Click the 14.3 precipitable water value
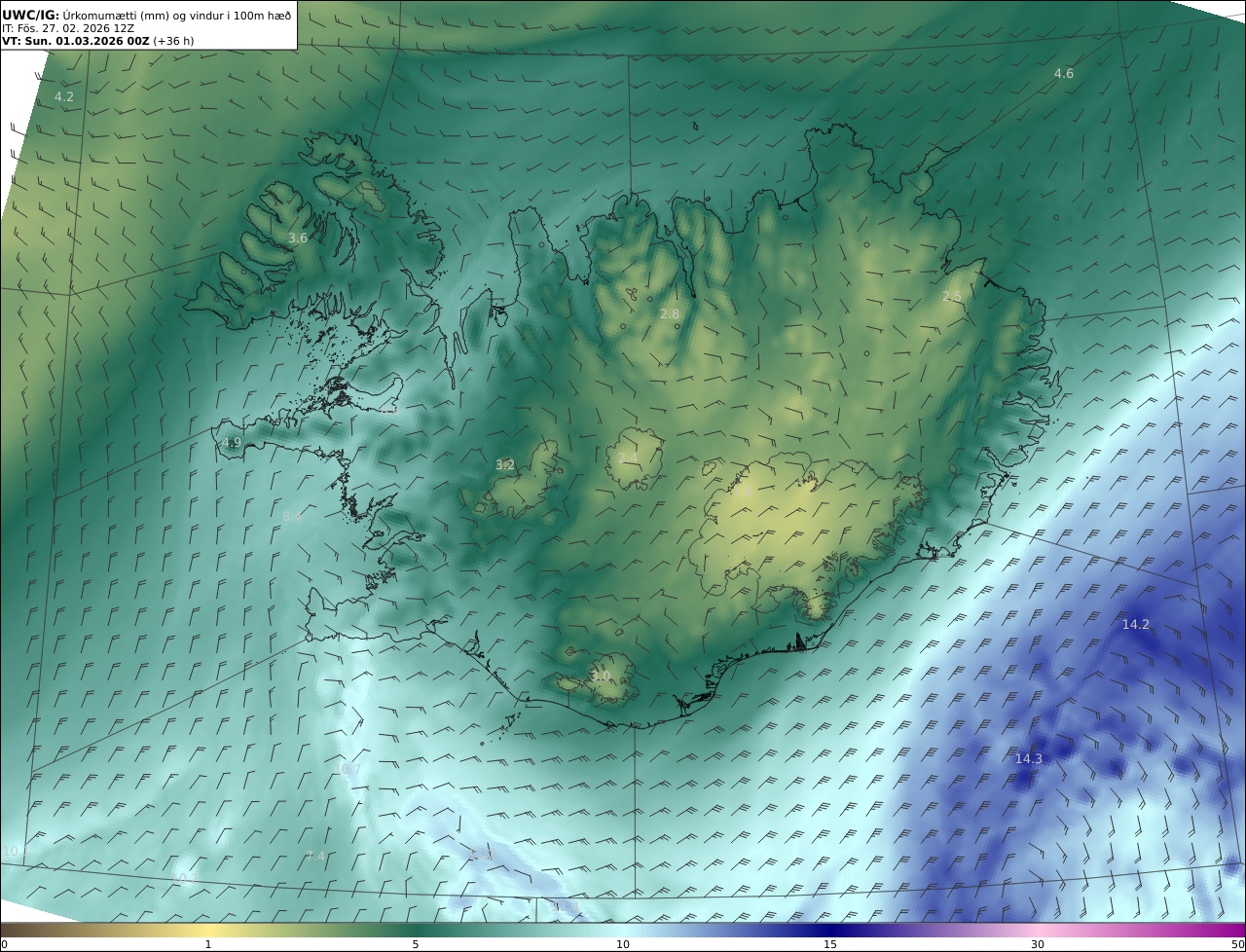 coord(1029,759)
